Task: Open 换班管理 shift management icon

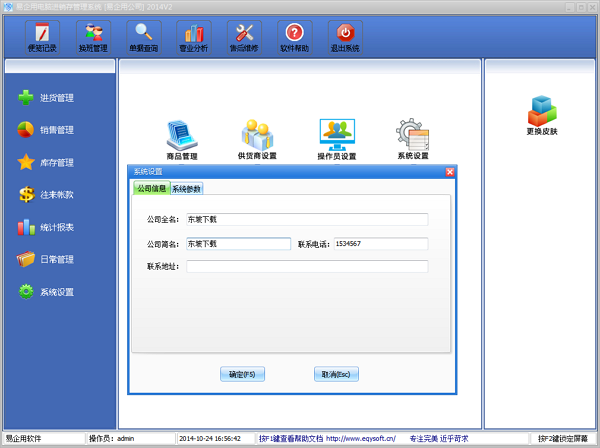Action: [93, 37]
